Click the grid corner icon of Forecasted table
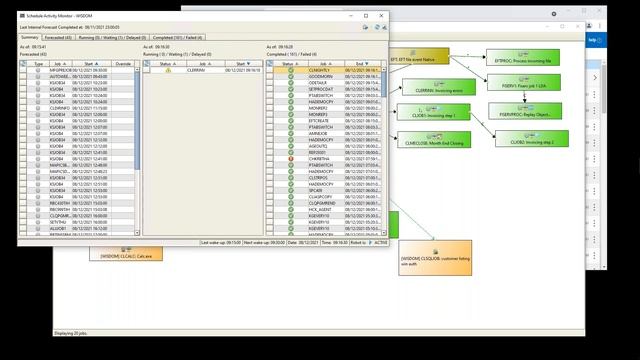 click(x=23, y=64)
